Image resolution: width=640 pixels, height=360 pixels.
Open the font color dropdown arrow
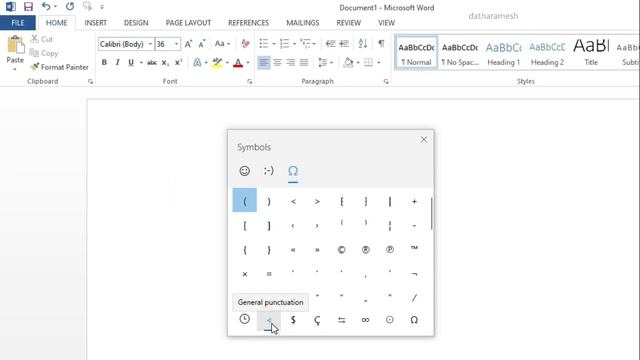pyautogui.click(x=248, y=63)
